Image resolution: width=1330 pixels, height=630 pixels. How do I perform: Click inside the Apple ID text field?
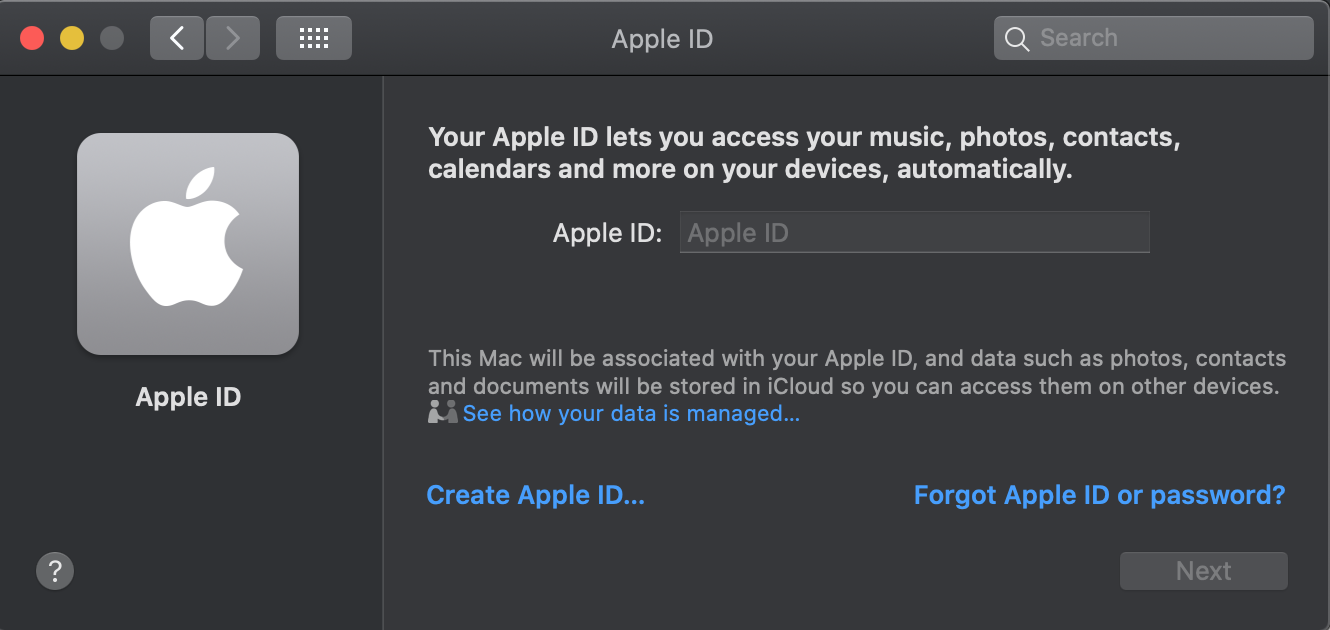tap(913, 231)
